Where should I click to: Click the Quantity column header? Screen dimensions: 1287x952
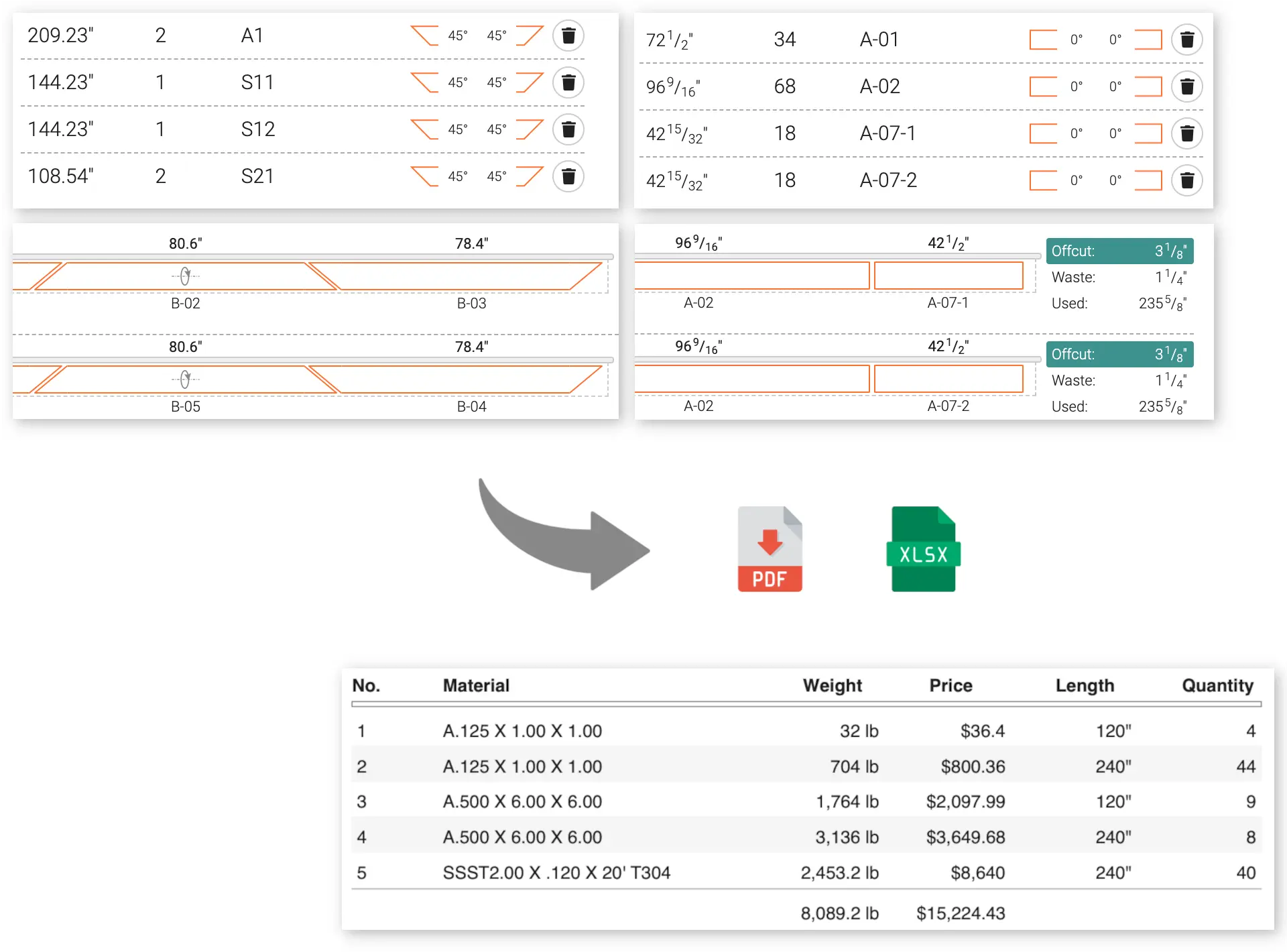tap(1217, 685)
